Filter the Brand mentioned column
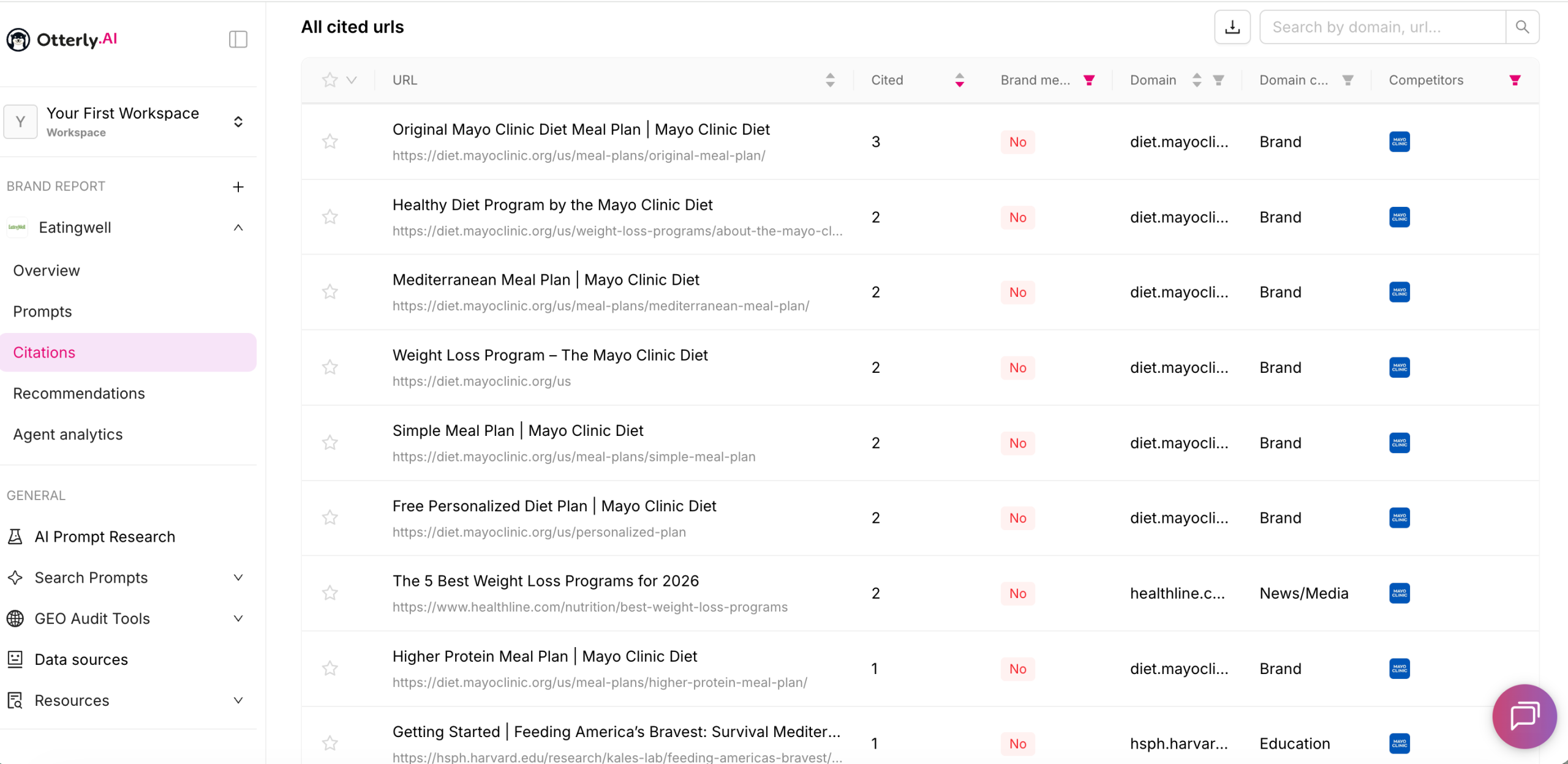The image size is (1568, 764). click(x=1089, y=80)
